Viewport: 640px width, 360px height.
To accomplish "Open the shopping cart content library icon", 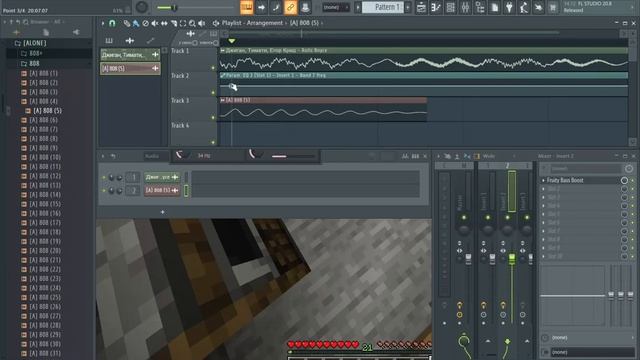I will coord(553,7).
